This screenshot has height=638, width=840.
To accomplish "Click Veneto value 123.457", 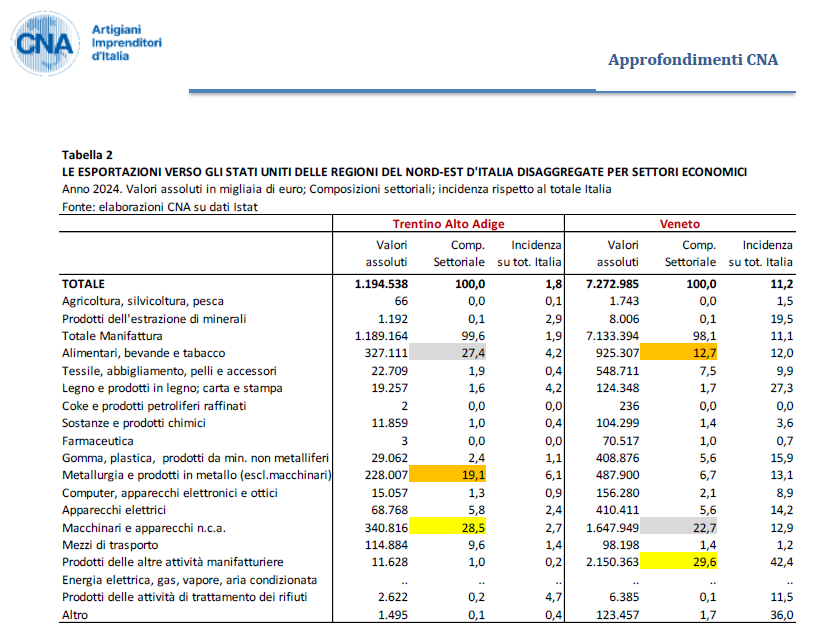I will coord(617,615).
